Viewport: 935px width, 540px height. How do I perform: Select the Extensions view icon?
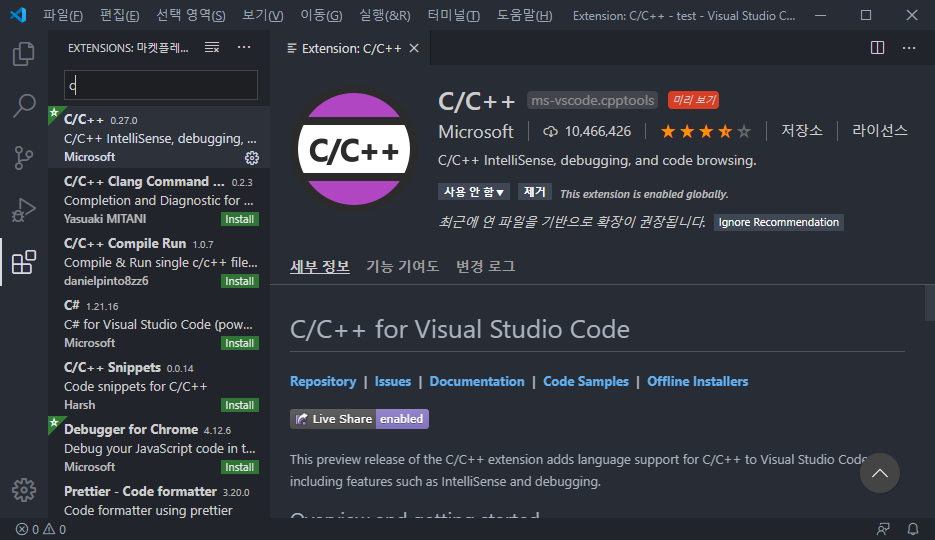tap(24, 262)
